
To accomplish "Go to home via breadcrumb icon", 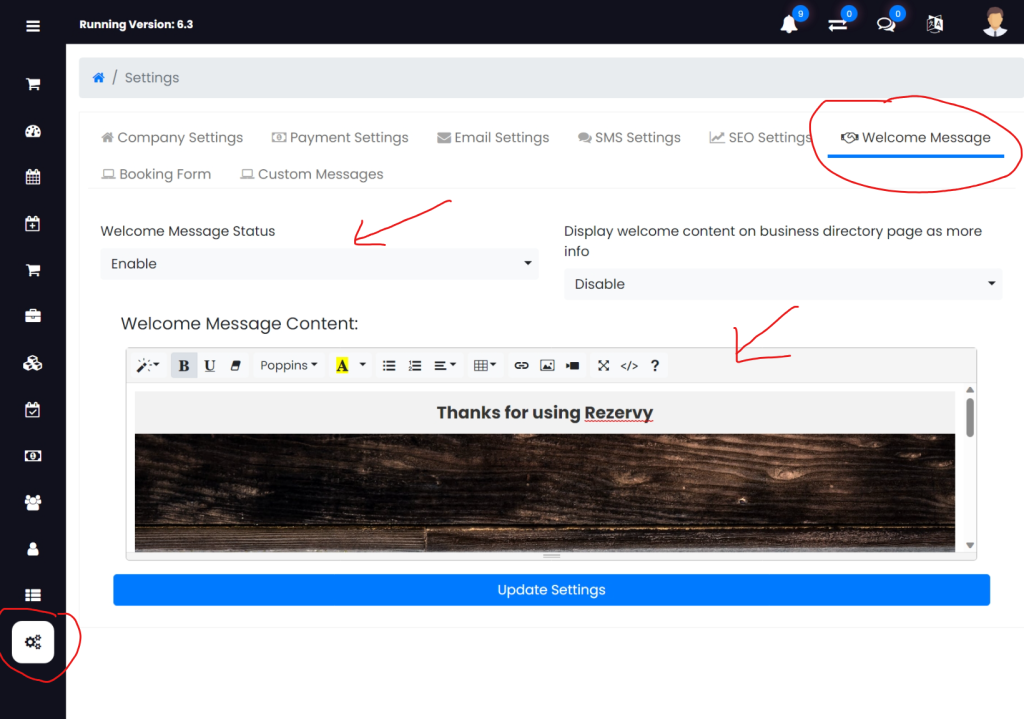I will [99, 78].
